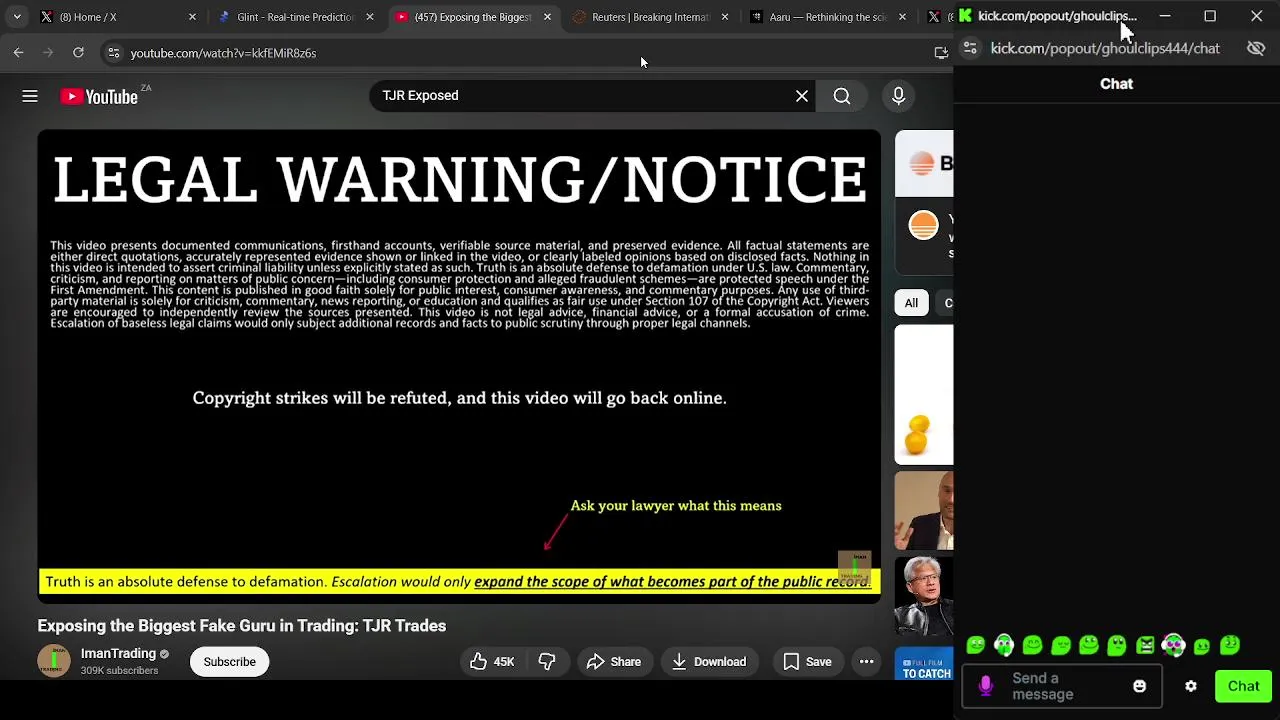Insert the angry square-face Kick emote
1280x720 pixels.
tap(1145, 646)
